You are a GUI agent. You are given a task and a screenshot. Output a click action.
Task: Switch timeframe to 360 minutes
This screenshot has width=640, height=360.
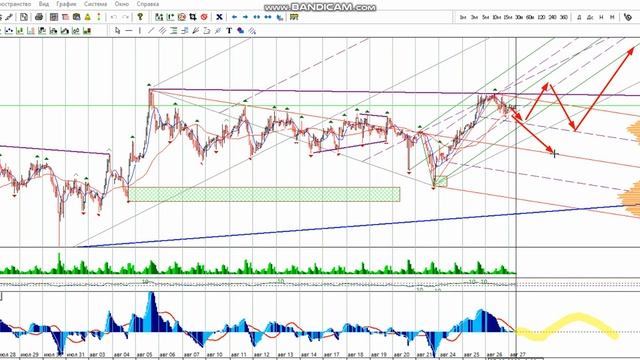(564, 17)
